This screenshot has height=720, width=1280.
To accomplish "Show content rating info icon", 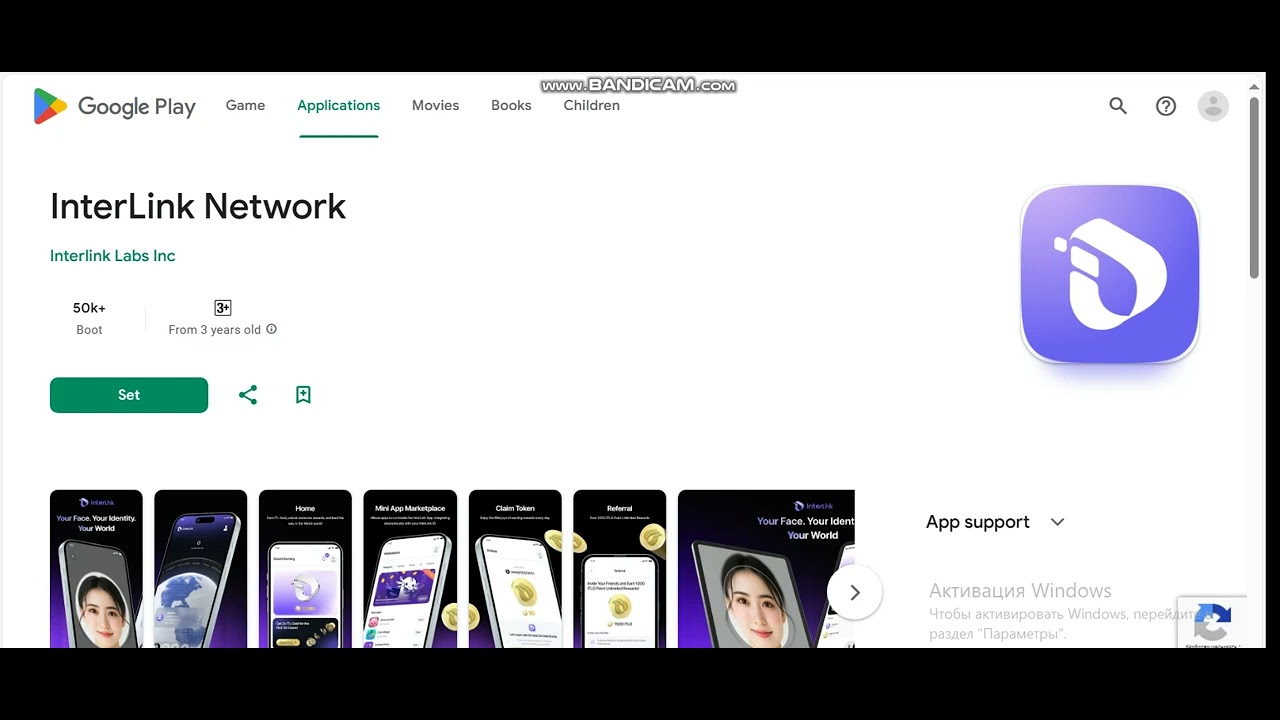I will (272, 329).
